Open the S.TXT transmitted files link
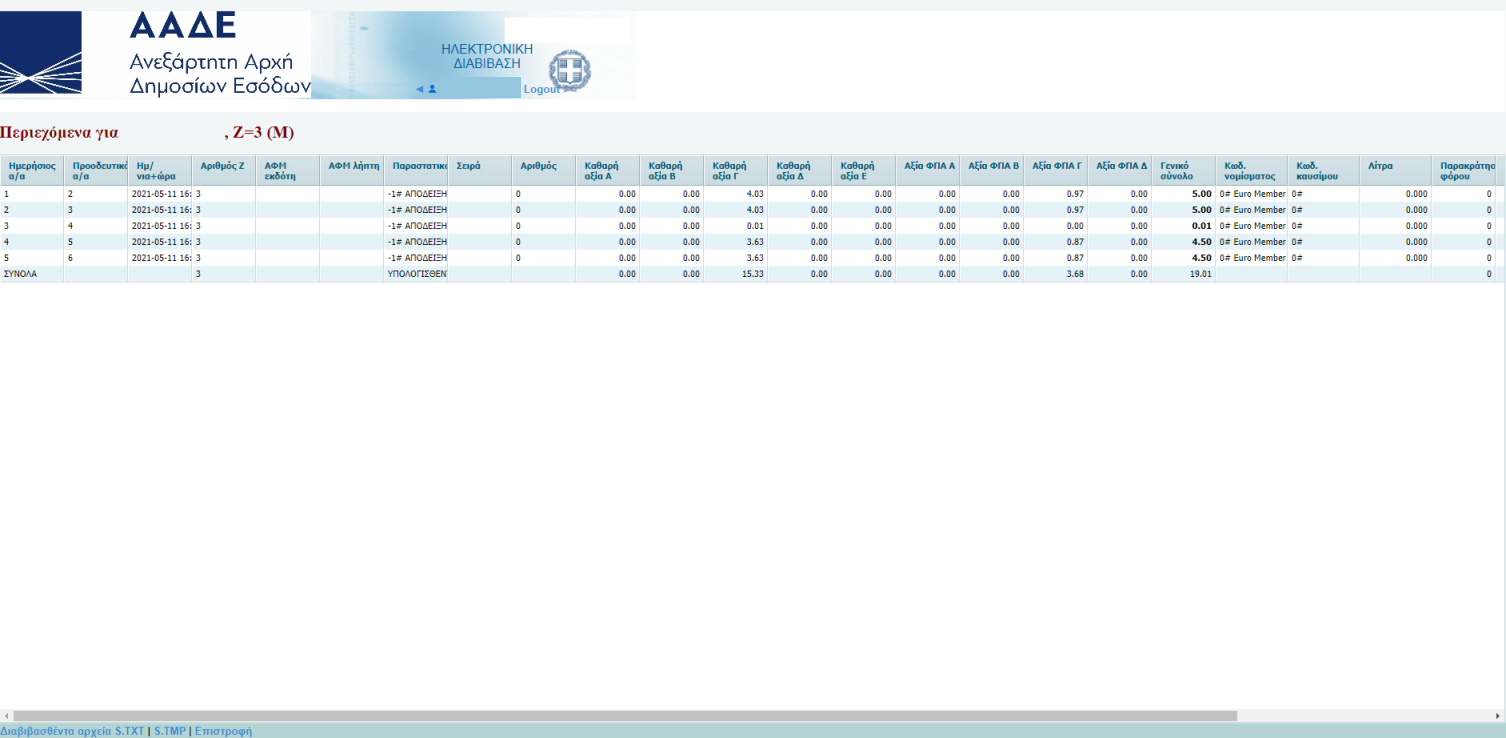The height and width of the screenshot is (738, 1506). [x=73, y=731]
